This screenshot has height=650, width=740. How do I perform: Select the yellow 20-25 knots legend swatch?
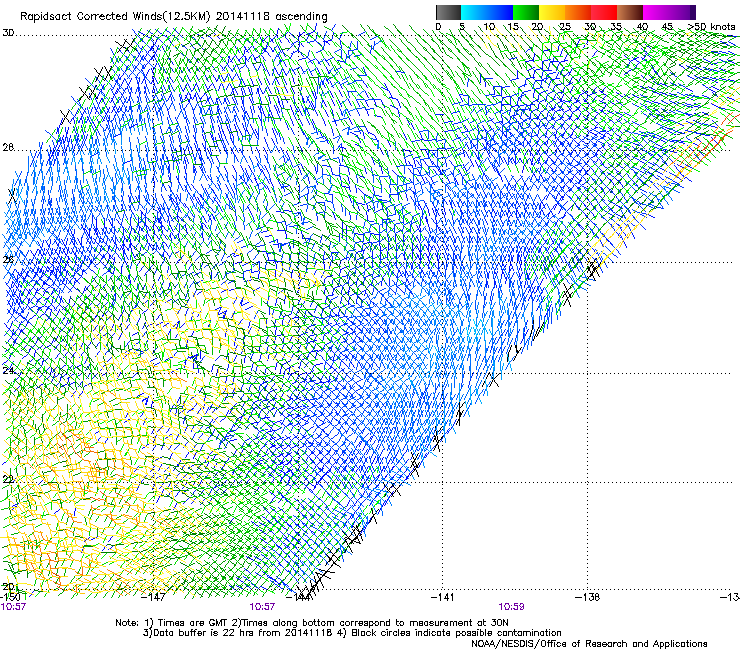click(x=552, y=12)
